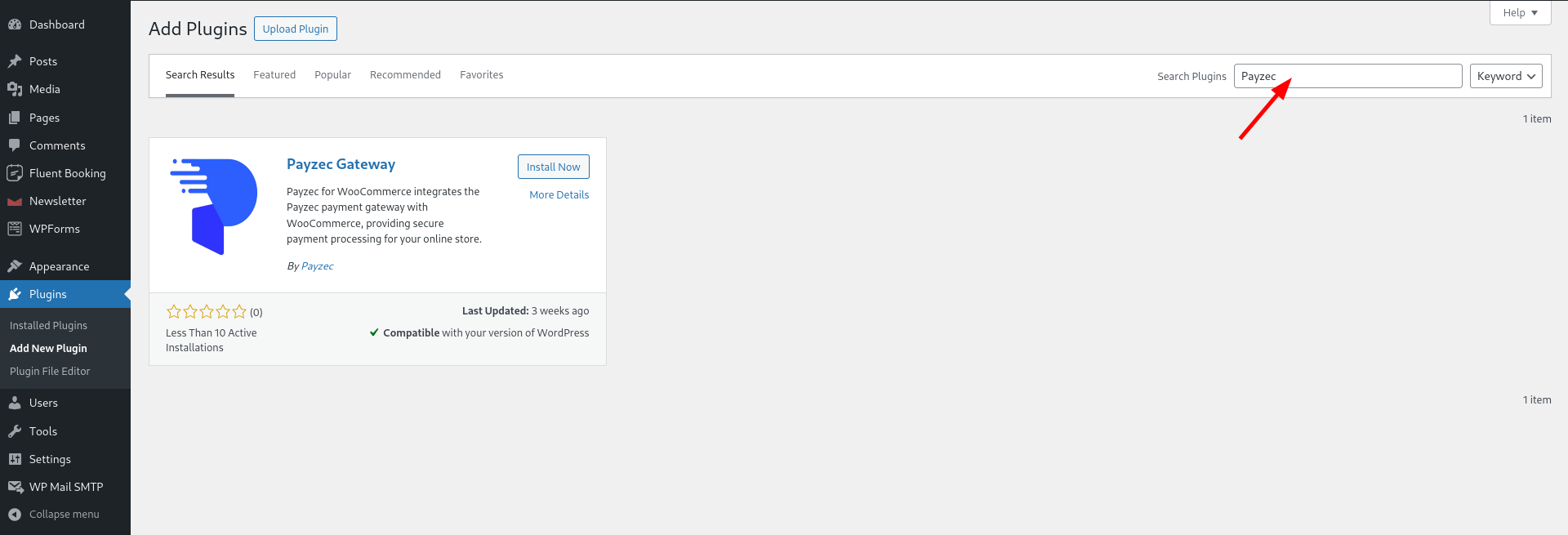
Task: Click the WPForms icon
Action: (15, 229)
